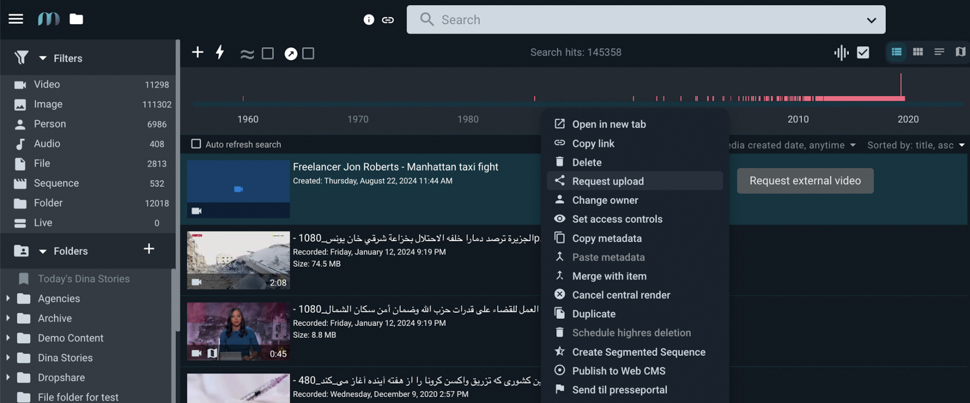Click the shared Folders panel icon

(x=21, y=251)
